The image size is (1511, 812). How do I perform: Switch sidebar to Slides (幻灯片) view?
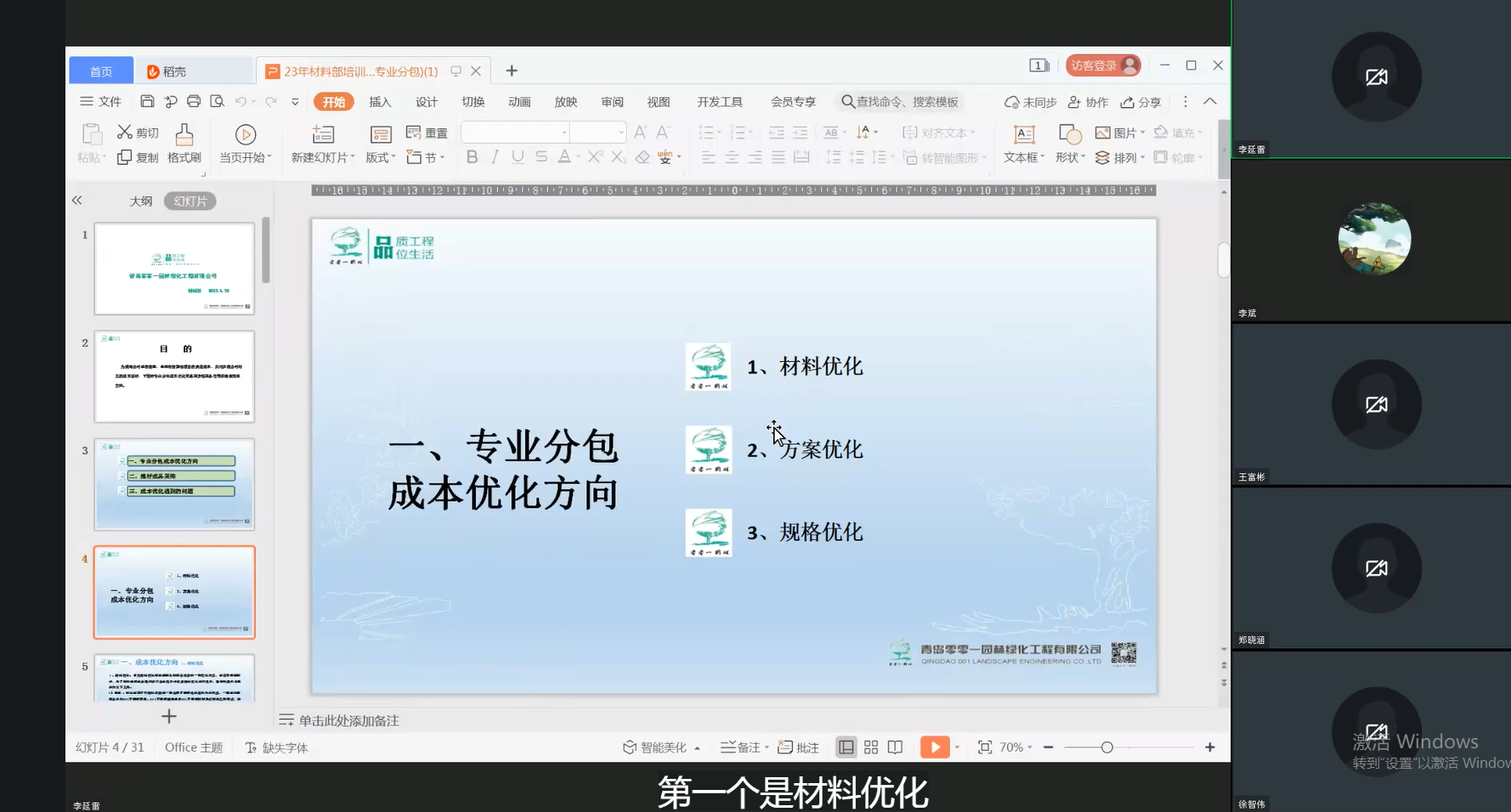click(x=190, y=201)
